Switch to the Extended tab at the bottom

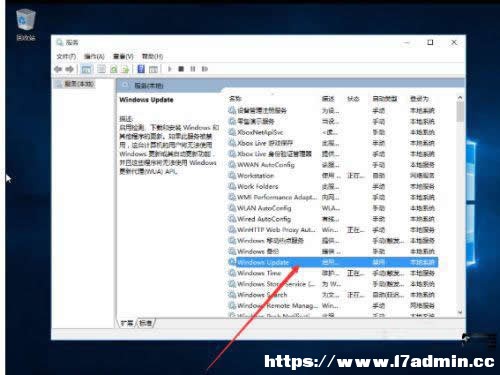coord(127,323)
